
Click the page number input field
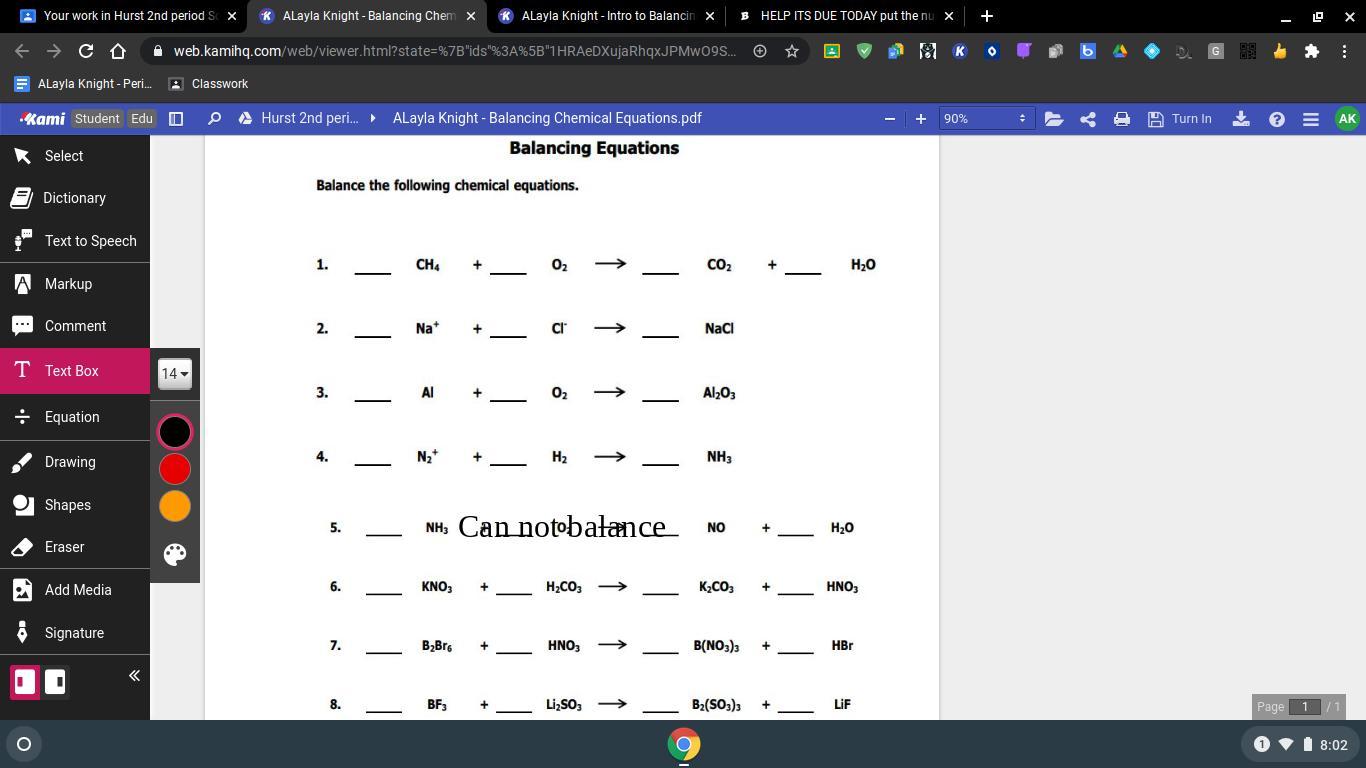point(1305,707)
